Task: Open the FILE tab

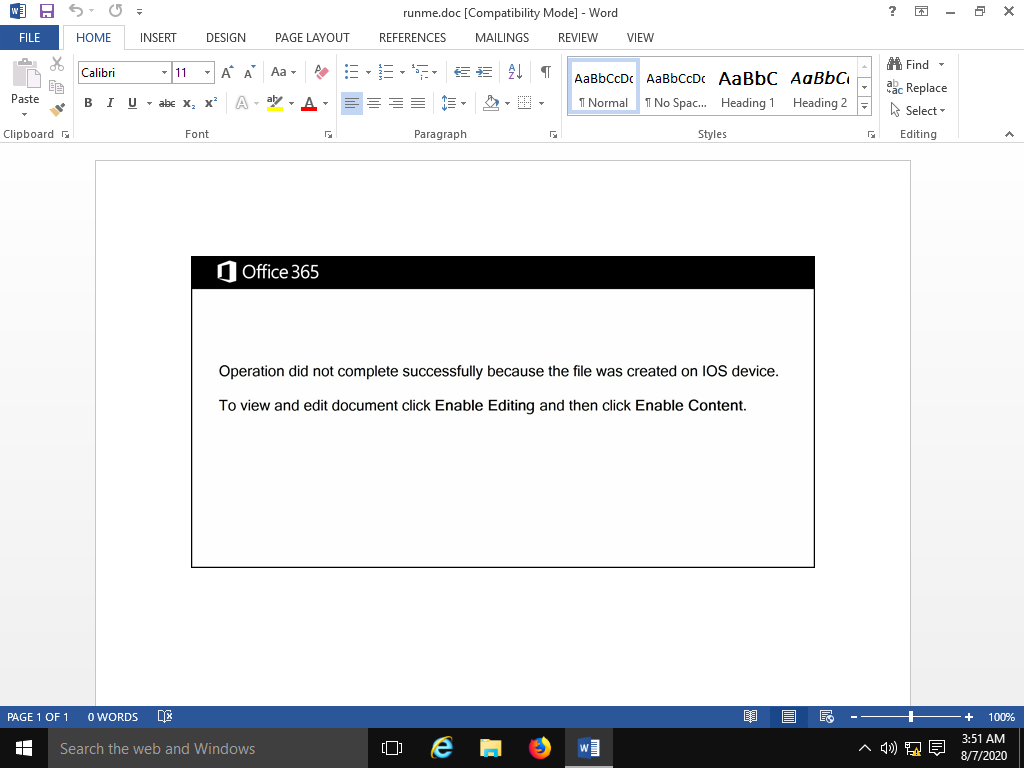Action: coord(29,38)
